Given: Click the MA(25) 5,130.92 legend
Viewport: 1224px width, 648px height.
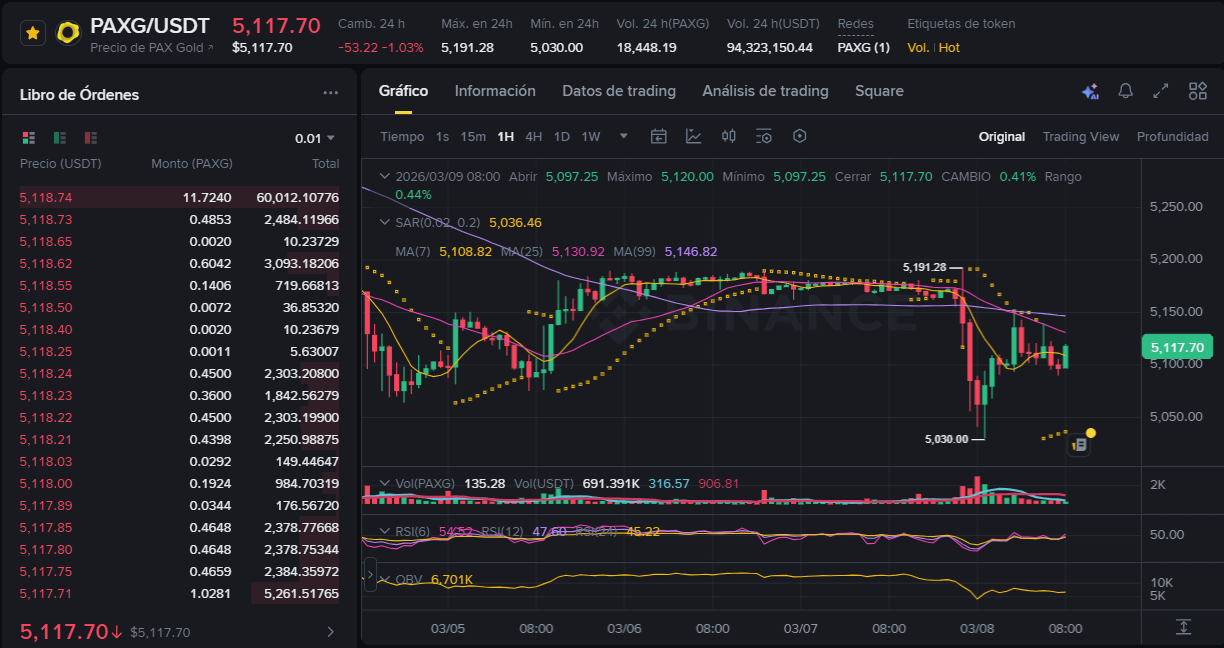Looking at the screenshot, I should click(553, 251).
